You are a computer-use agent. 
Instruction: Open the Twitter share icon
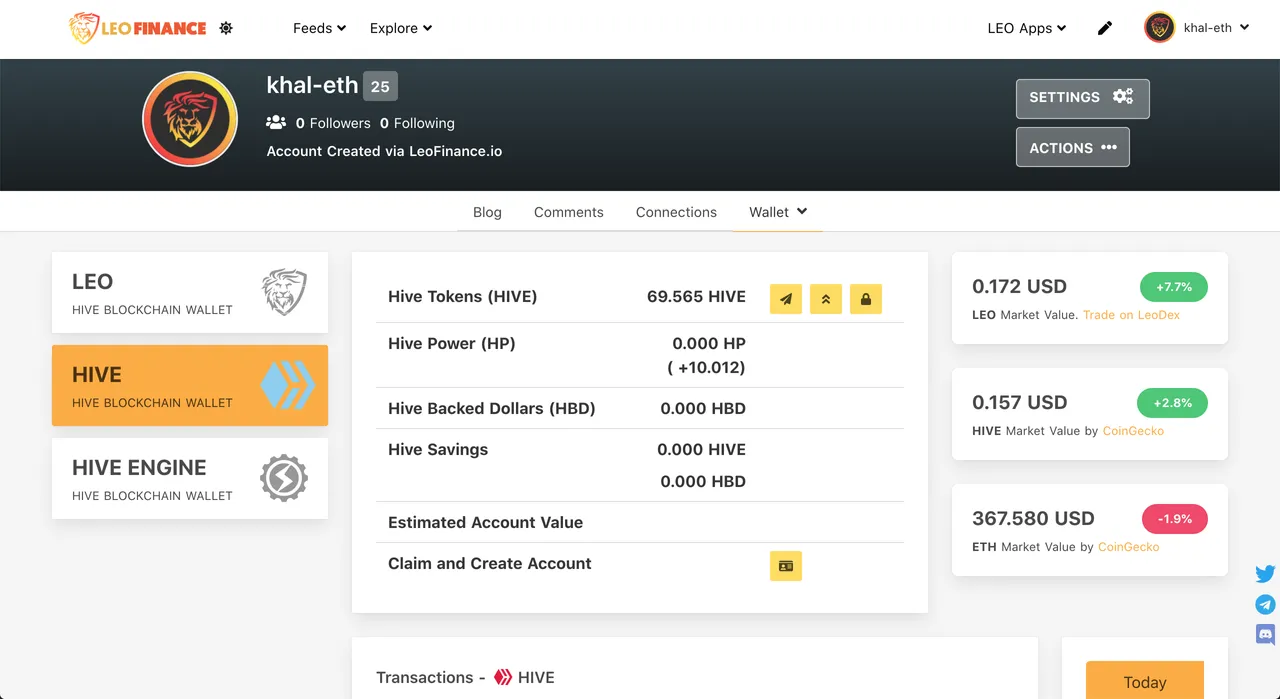(1265, 574)
